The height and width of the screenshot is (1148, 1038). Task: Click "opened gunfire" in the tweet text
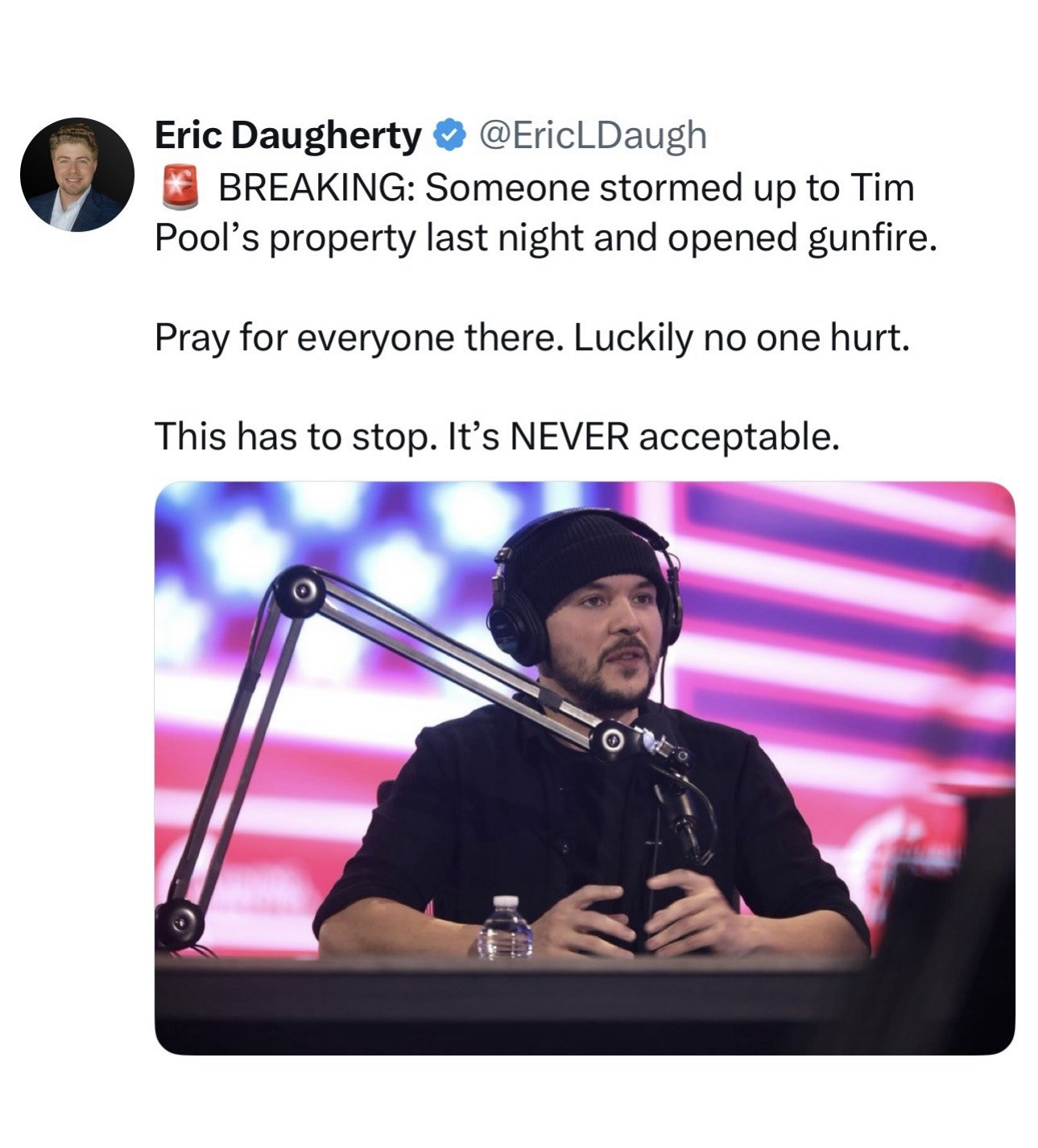807,239
